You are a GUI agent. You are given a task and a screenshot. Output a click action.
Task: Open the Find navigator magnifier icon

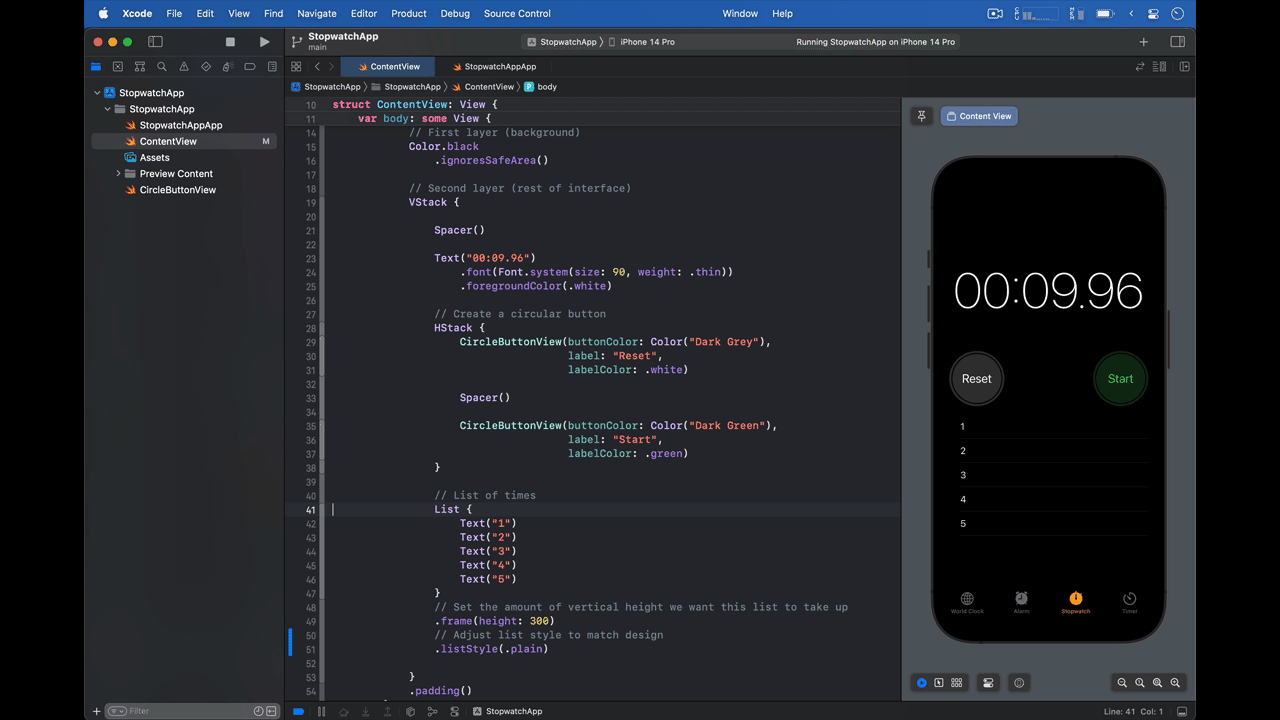tap(162, 67)
